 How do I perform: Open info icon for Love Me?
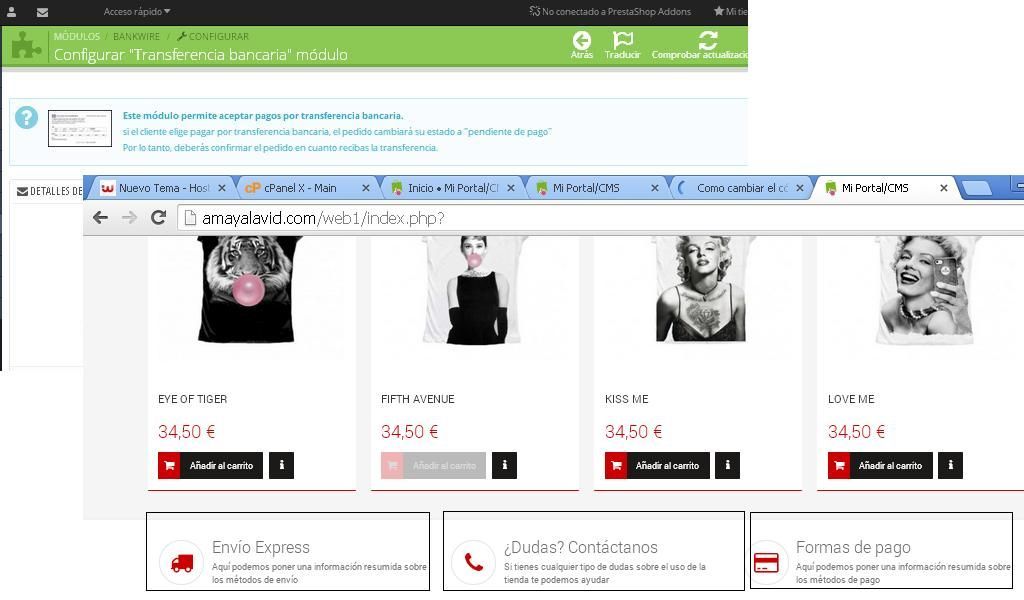coord(951,466)
